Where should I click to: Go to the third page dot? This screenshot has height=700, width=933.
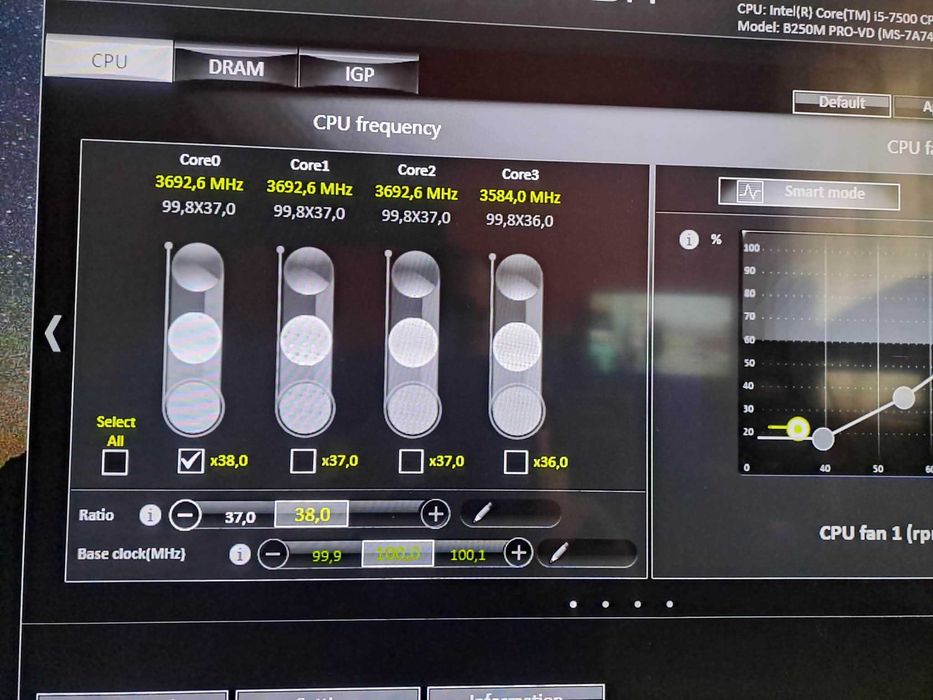coord(637,604)
